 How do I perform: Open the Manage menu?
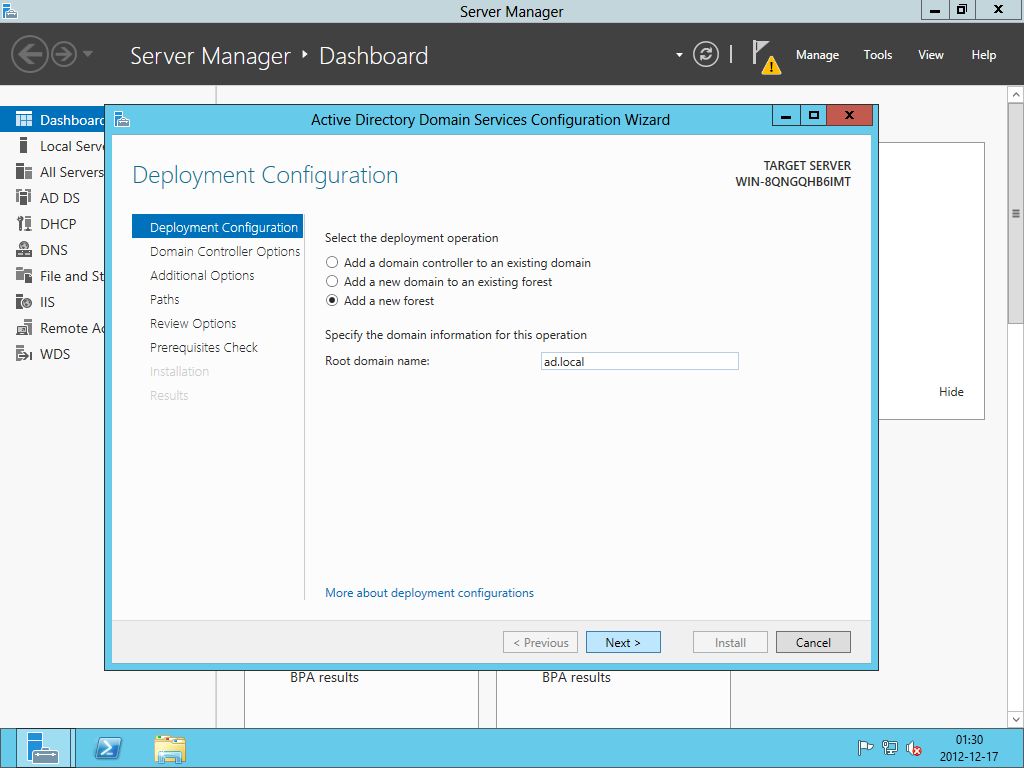(x=817, y=55)
